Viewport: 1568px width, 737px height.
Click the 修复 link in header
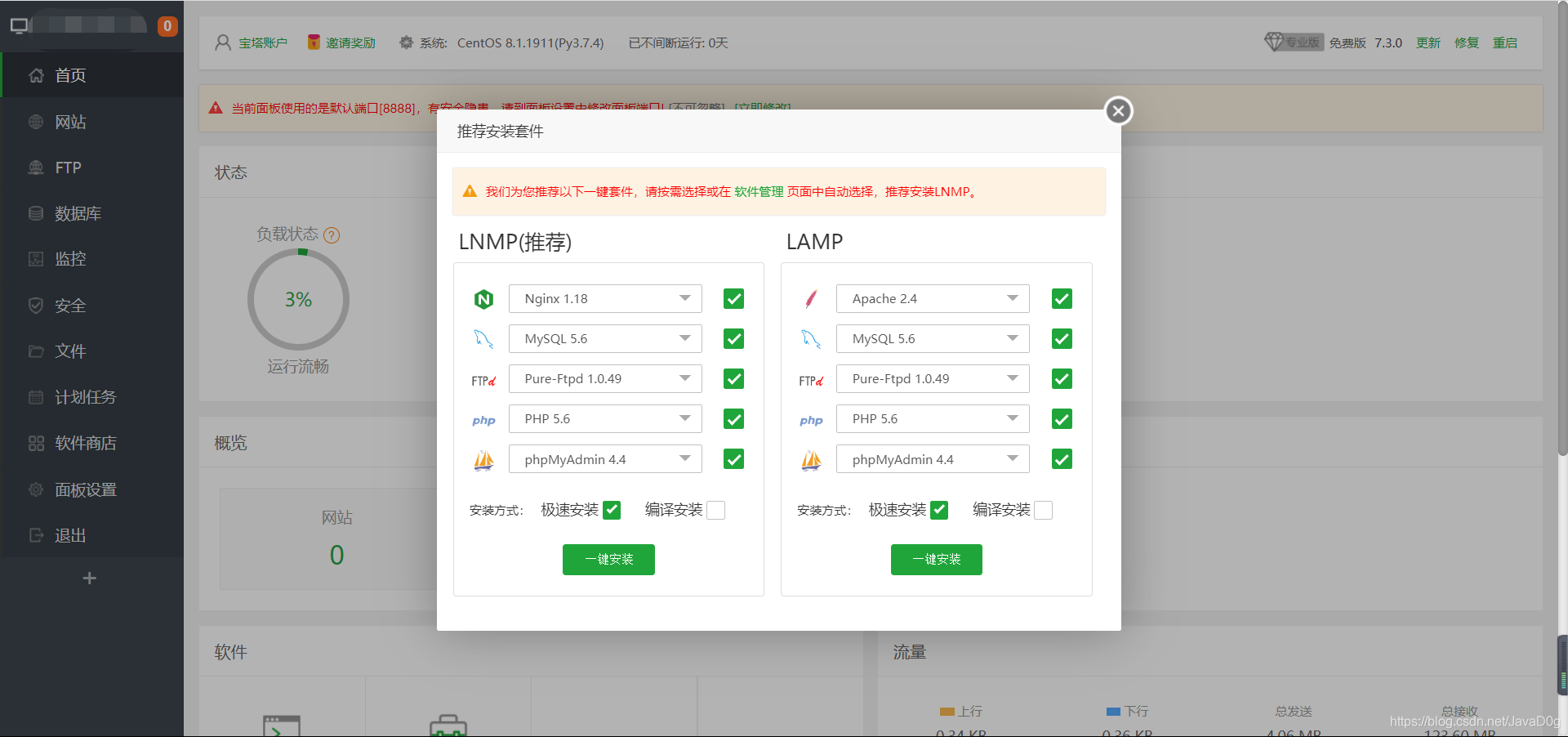[x=1467, y=42]
